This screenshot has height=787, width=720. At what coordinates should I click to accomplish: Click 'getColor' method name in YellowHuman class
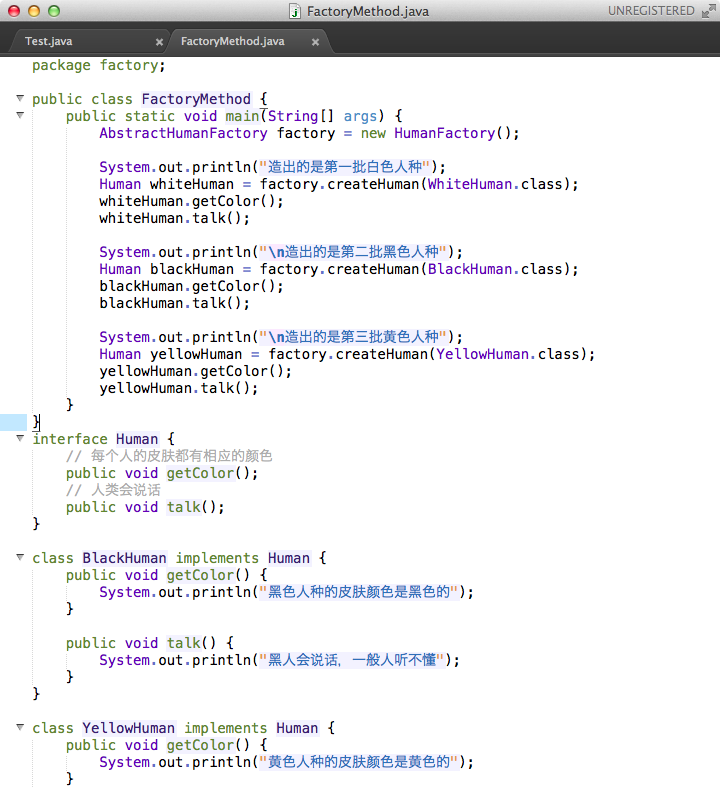coord(200,745)
